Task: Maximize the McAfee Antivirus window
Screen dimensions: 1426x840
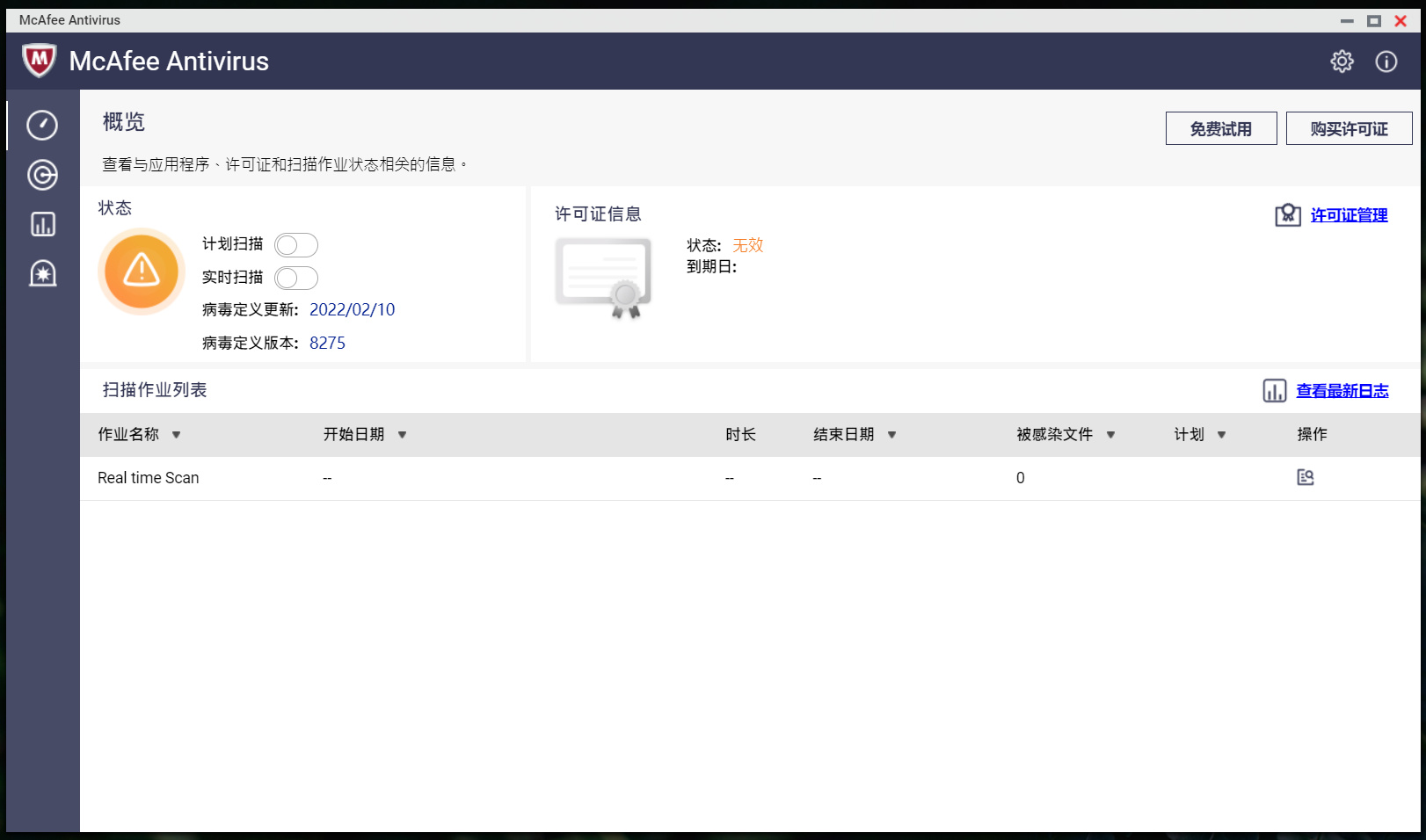Action: pos(1374,20)
